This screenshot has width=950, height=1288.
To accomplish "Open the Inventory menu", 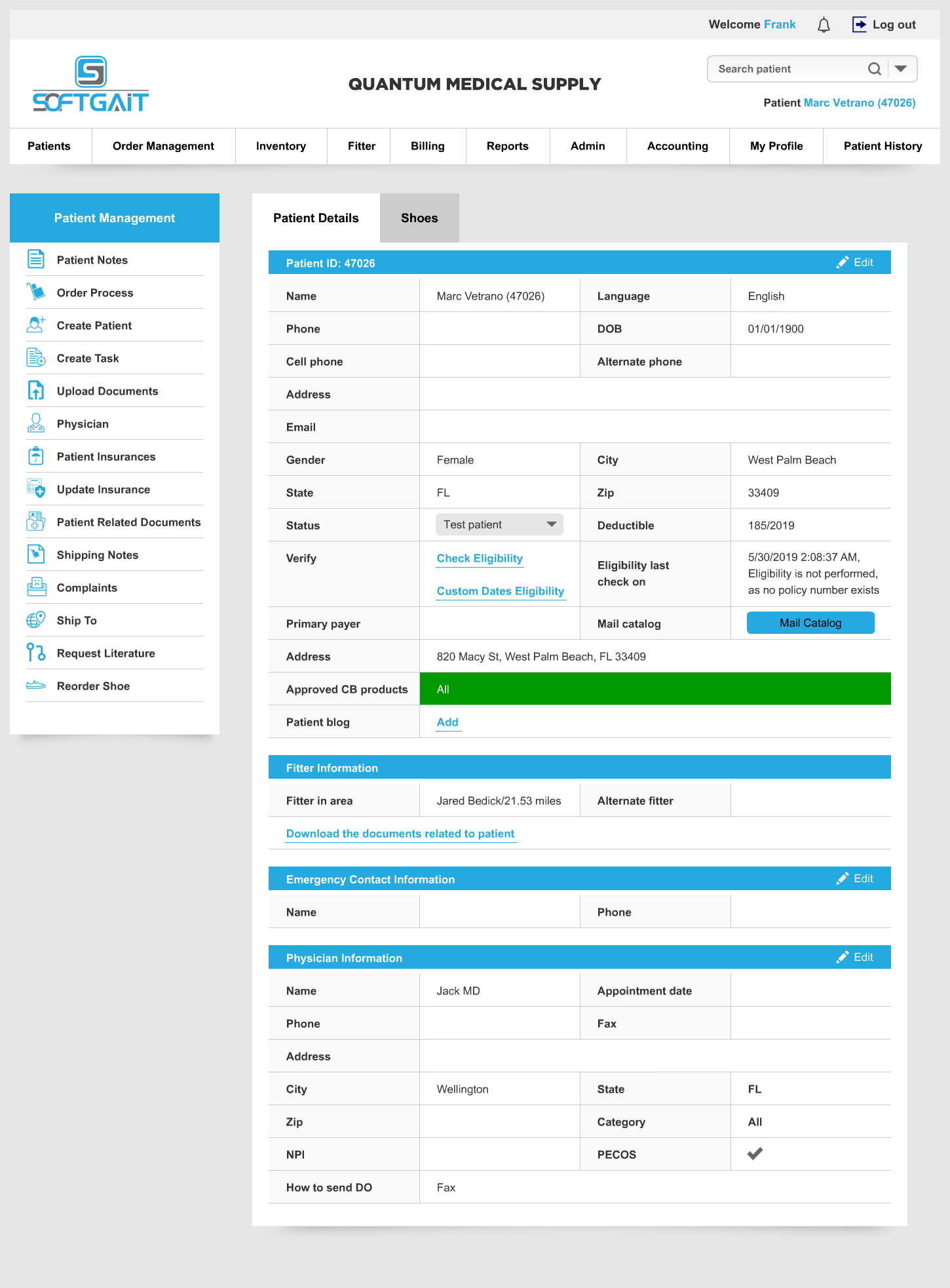I will point(281,146).
